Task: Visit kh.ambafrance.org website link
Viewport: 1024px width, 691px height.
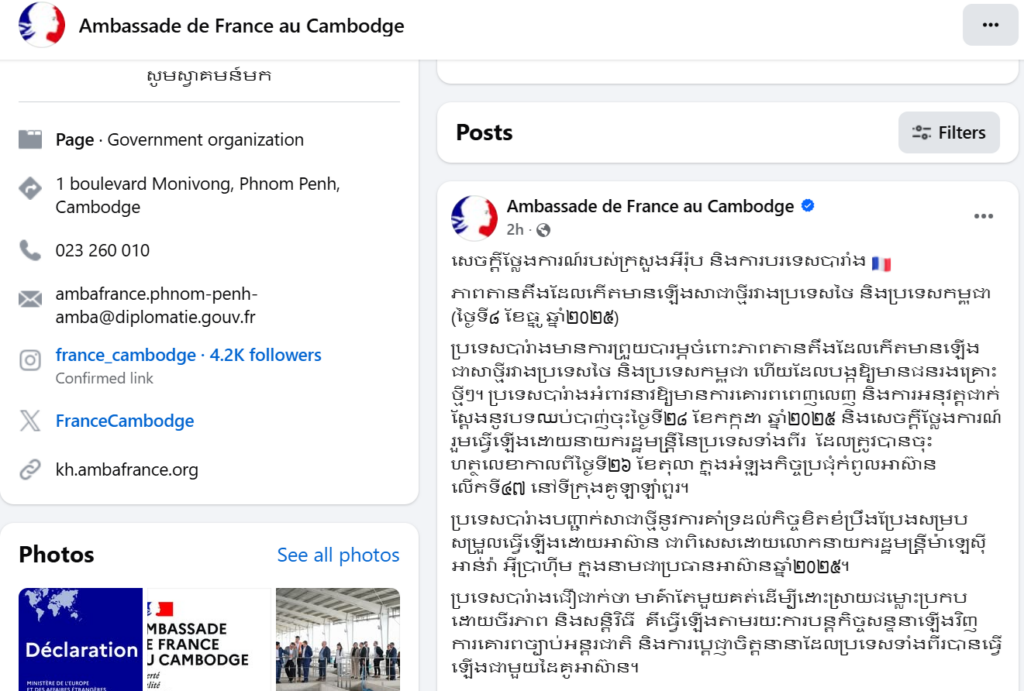Action: tap(126, 469)
